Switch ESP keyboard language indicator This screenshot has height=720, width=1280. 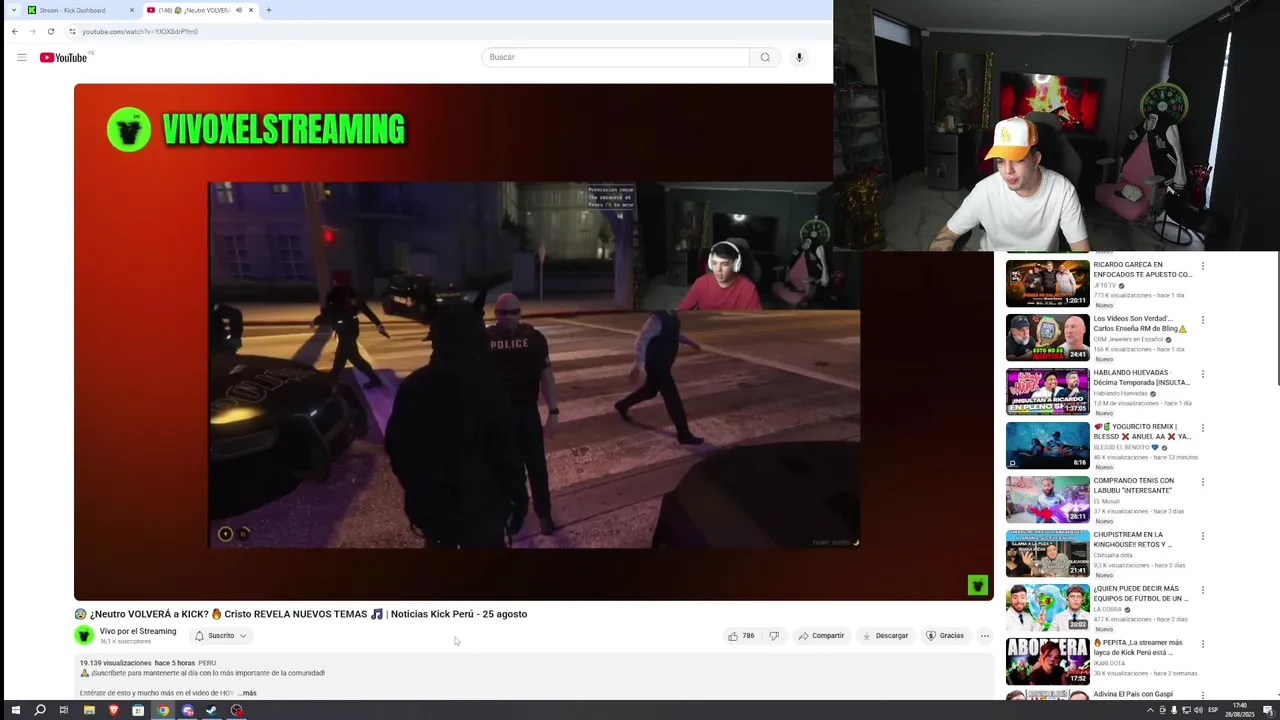pos(1213,710)
